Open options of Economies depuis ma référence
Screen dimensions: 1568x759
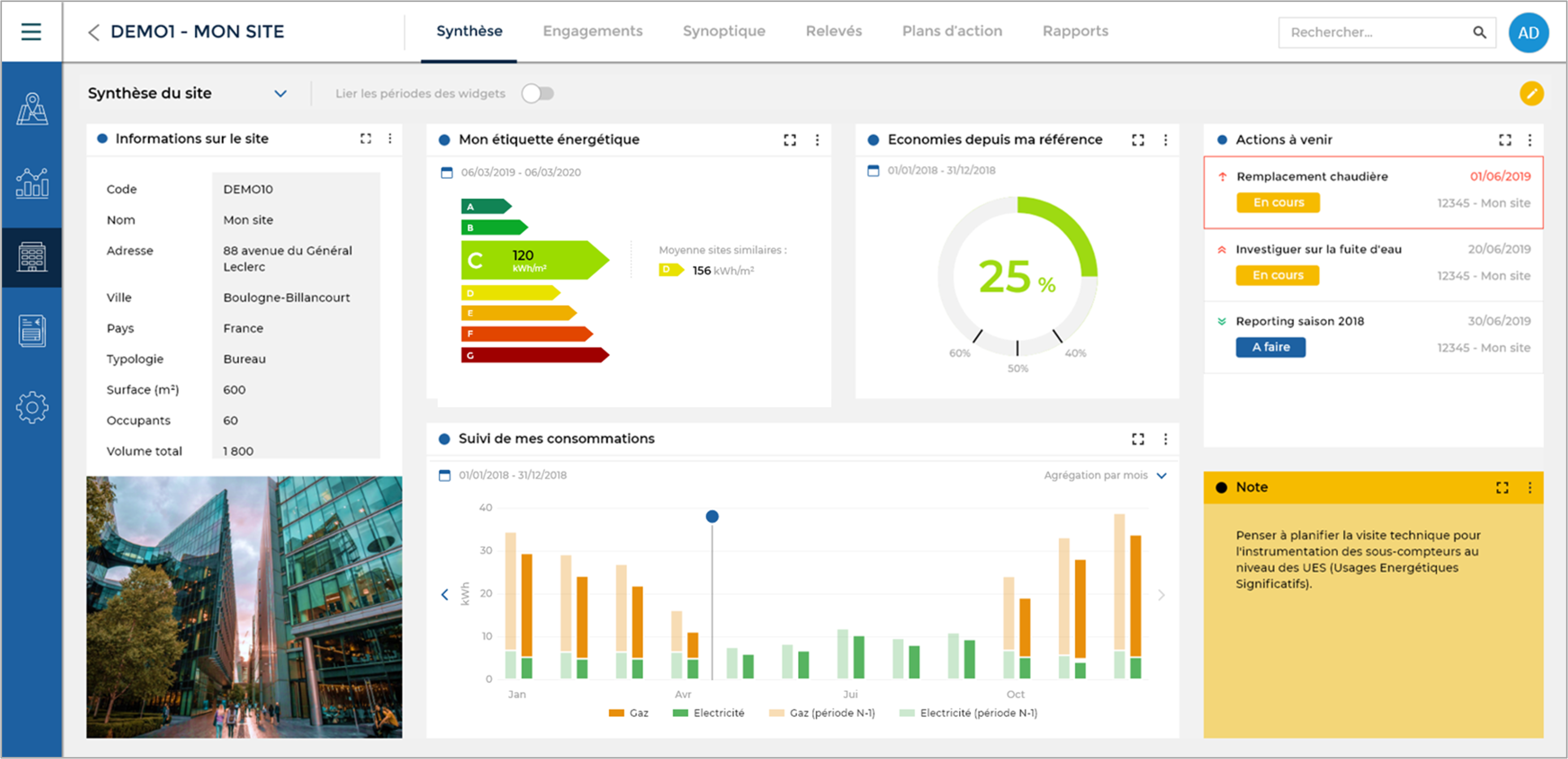tap(1165, 140)
